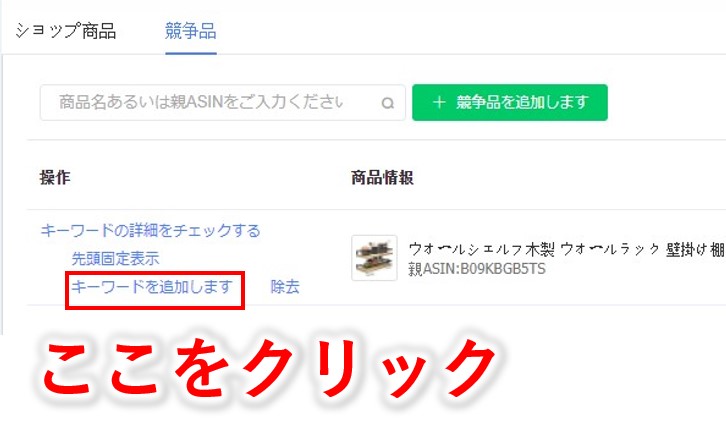Remove the product via 除去 link
Screen dimensions: 726x427
coord(285,287)
